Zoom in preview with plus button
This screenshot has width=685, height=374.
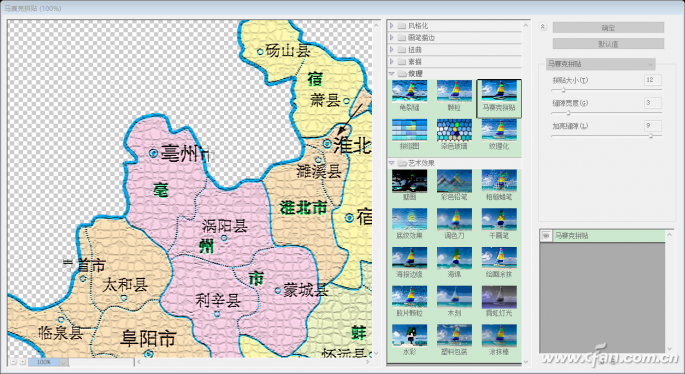(22, 362)
